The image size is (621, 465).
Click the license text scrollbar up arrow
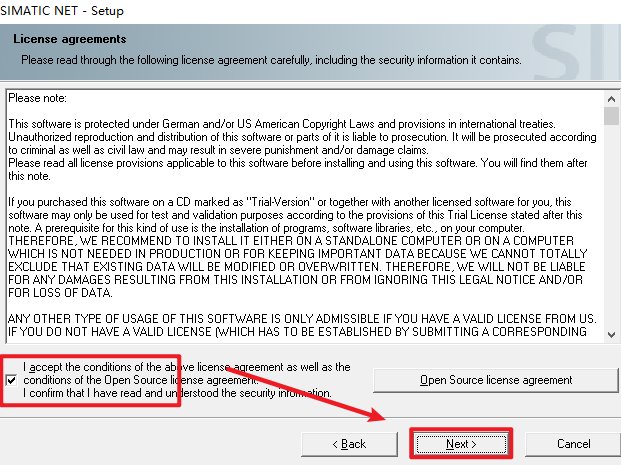pos(611,99)
